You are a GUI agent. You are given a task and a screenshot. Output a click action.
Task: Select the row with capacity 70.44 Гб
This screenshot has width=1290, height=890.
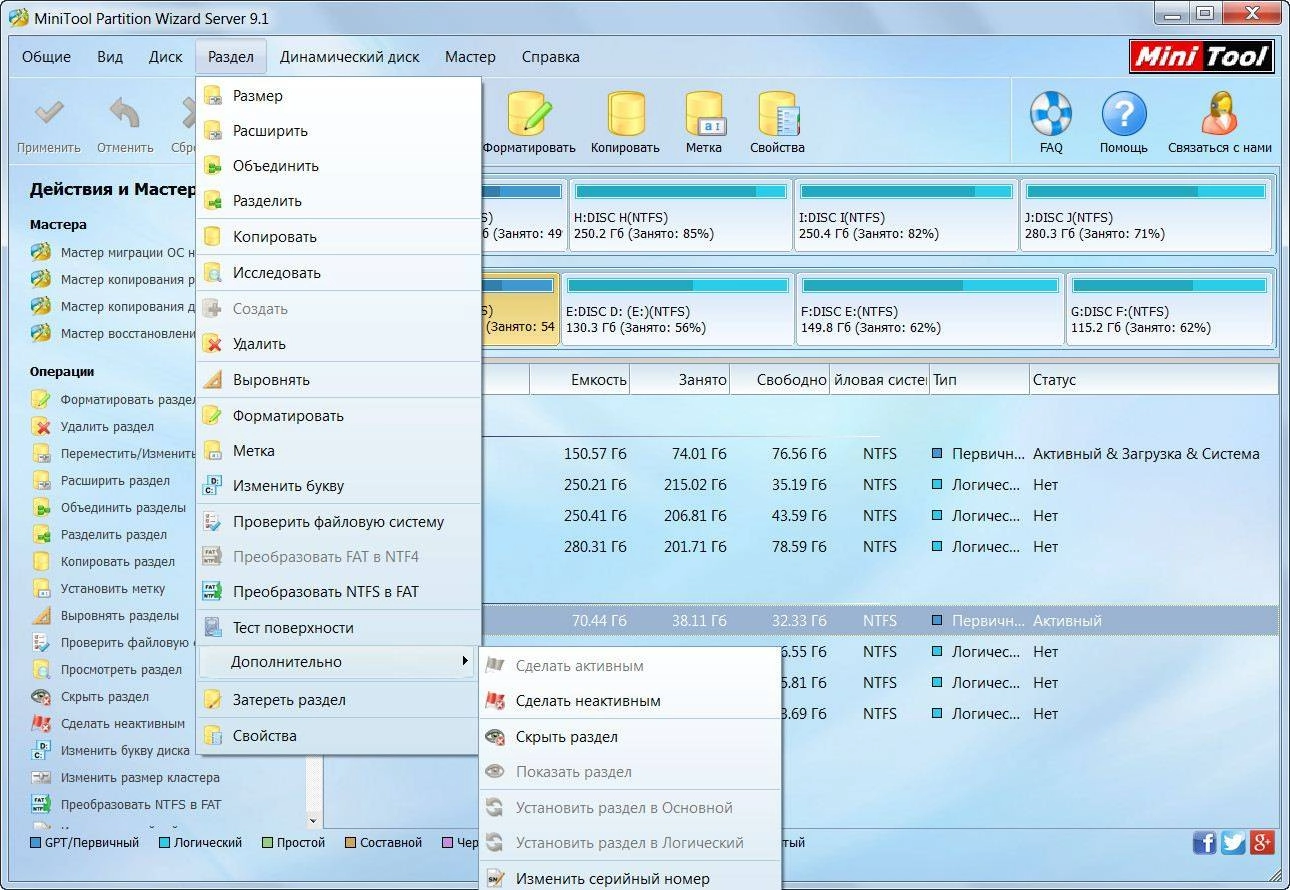[879, 620]
